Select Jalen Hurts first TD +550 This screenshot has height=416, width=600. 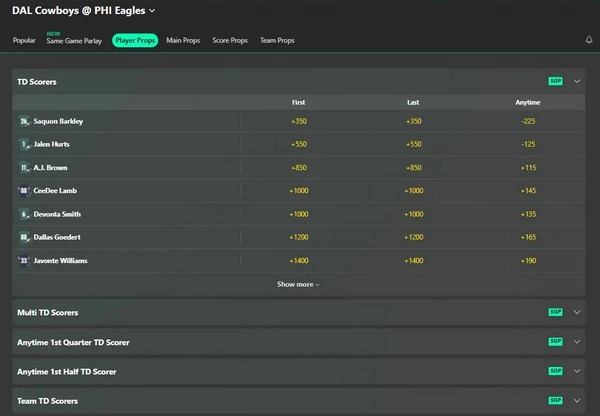pos(299,144)
